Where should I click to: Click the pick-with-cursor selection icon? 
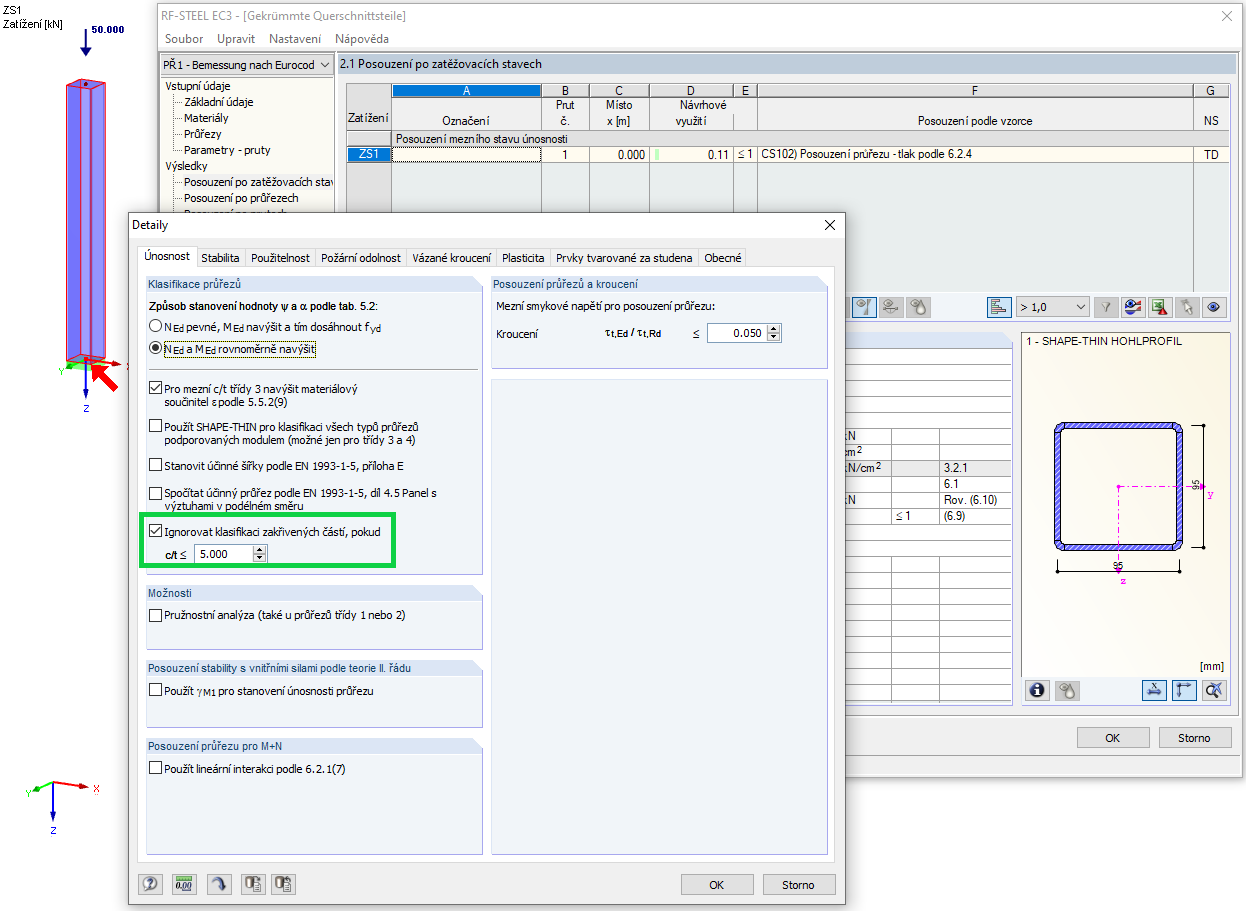(1187, 307)
